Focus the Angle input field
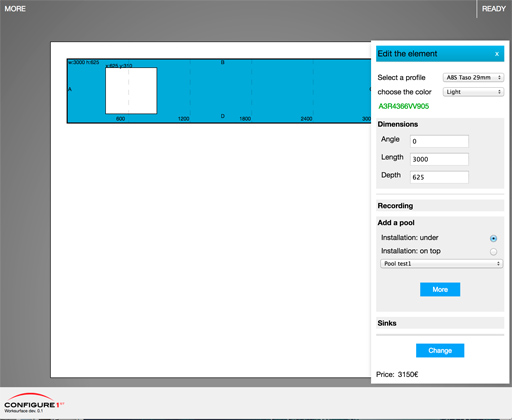The height and width of the screenshot is (420, 512). (439, 141)
